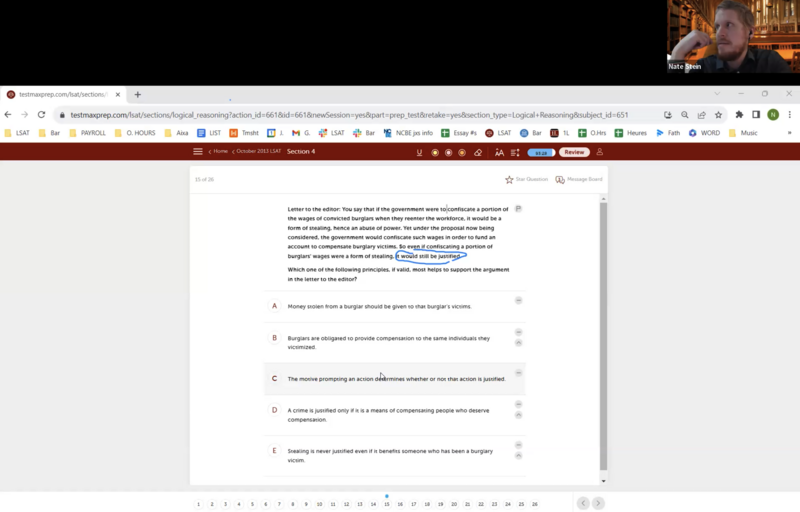Select the eraser tool in the toolbar

pos(478,152)
